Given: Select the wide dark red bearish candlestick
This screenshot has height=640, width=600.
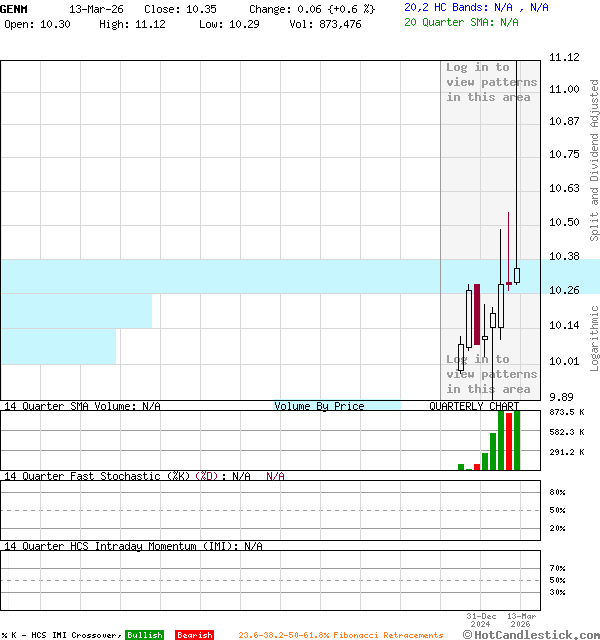Looking at the screenshot, I should click(477, 314).
